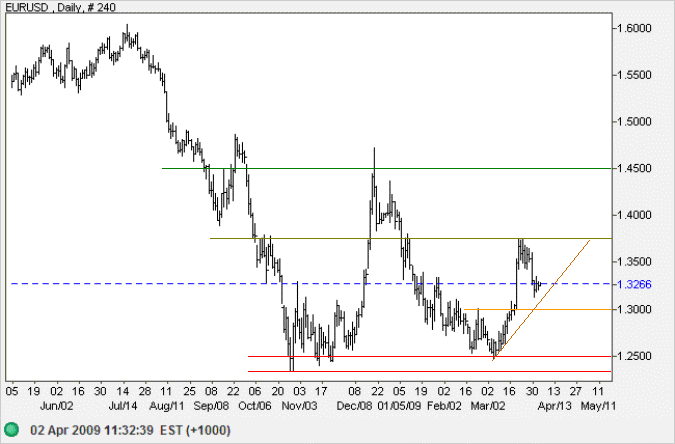Click the timestamp 02 Apr 2009 11:32:39
The image size is (675, 444).
pyautogui.click(x=92, y=430)
